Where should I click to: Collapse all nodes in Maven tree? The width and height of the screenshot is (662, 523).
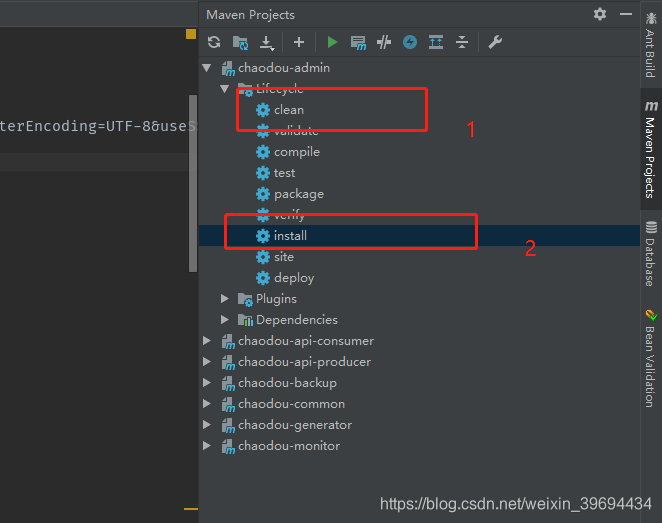(x=462, y=42)
